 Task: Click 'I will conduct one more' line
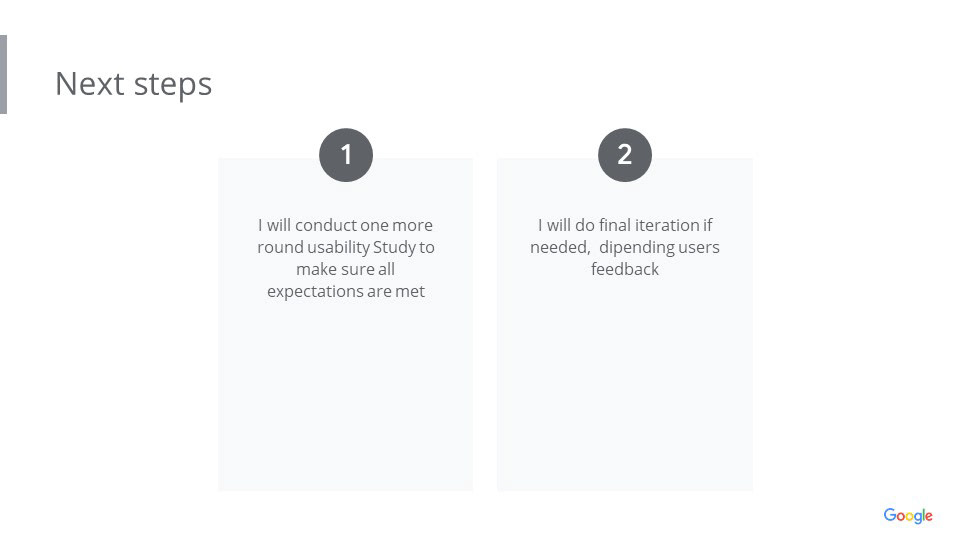pos(345,225)
